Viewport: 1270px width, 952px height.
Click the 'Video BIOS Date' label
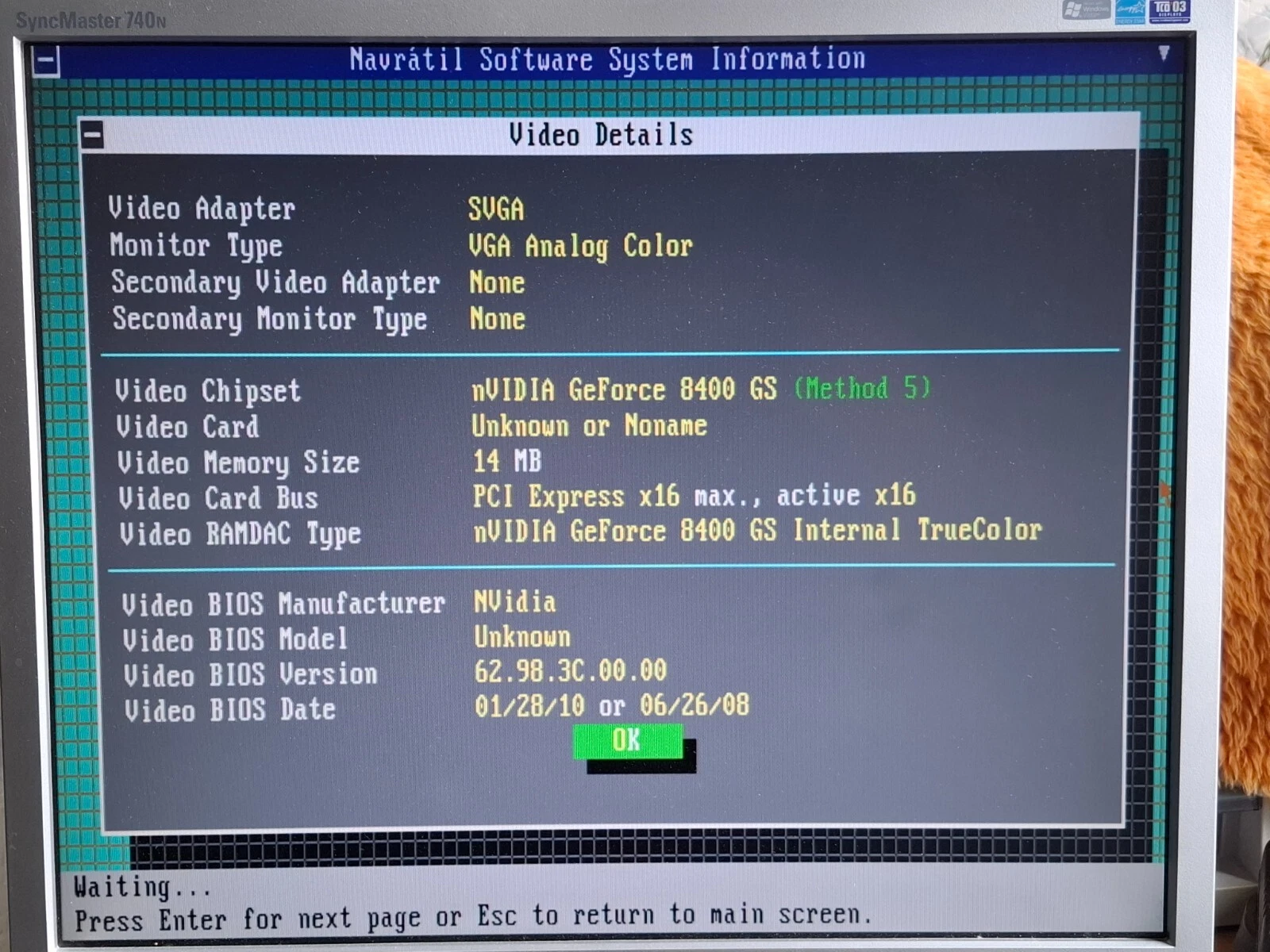click(230, 710)
